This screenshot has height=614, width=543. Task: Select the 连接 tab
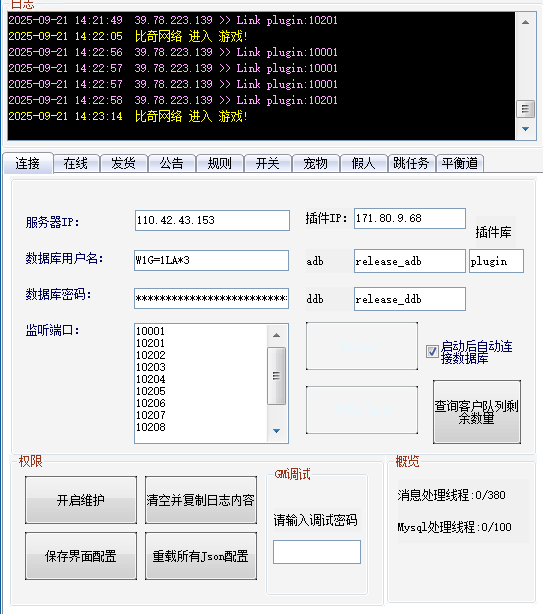28,163
